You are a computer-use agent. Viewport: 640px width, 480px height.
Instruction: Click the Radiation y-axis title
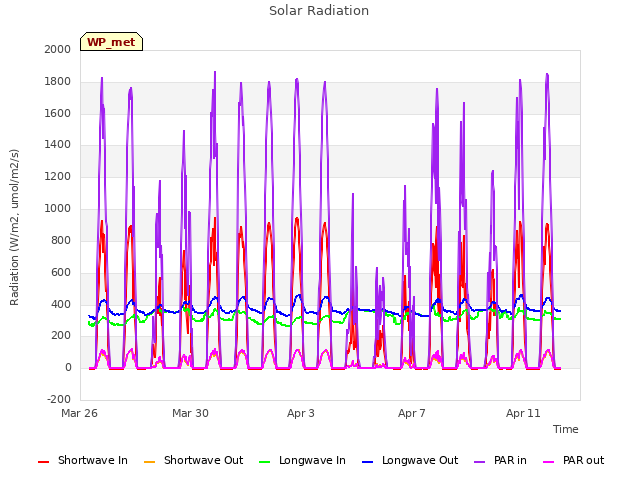coord(14,227)
